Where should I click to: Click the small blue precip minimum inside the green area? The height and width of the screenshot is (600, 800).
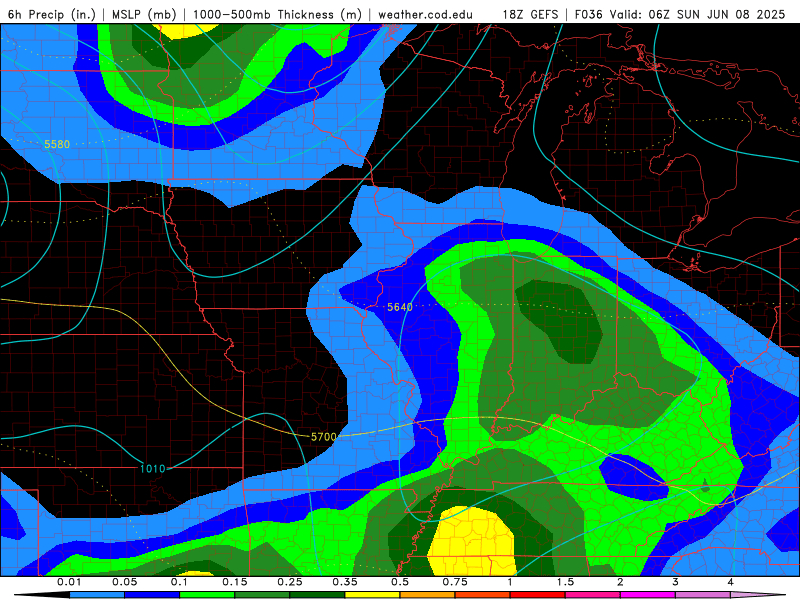pos(634,477)
